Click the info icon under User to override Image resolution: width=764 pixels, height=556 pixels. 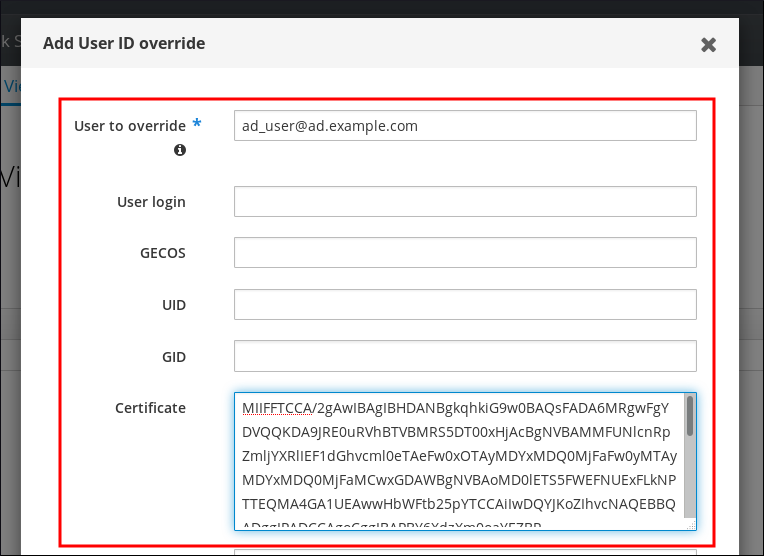click(180, 150)
